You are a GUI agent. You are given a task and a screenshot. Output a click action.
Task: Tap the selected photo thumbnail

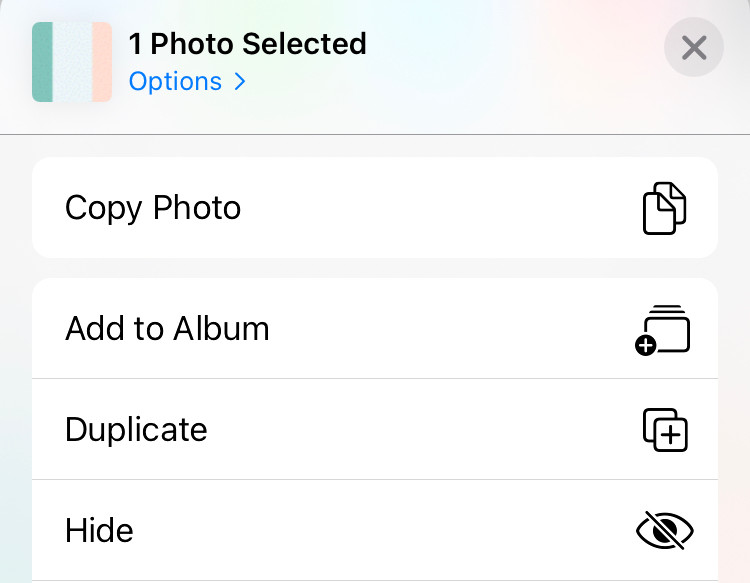click(x=72, y=62)
